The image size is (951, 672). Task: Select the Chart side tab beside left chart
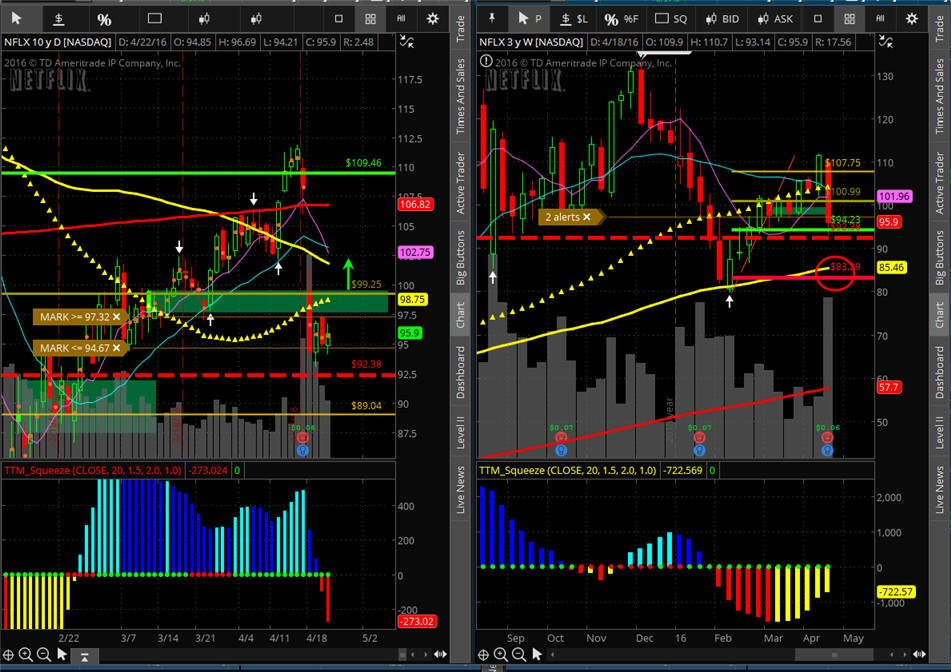pyautogui.click(x=461, y=315)
